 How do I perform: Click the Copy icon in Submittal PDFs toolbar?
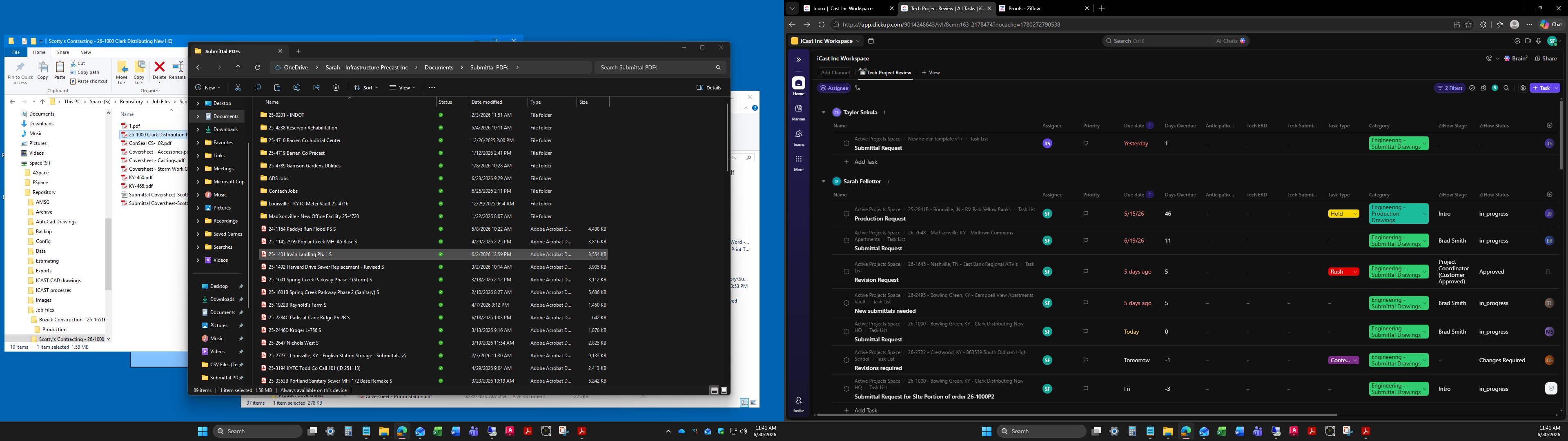[258, 88]
